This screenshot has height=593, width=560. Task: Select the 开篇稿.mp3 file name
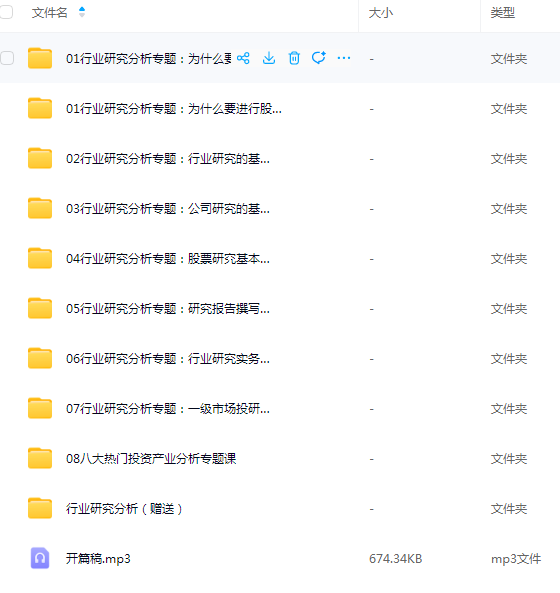98,559
